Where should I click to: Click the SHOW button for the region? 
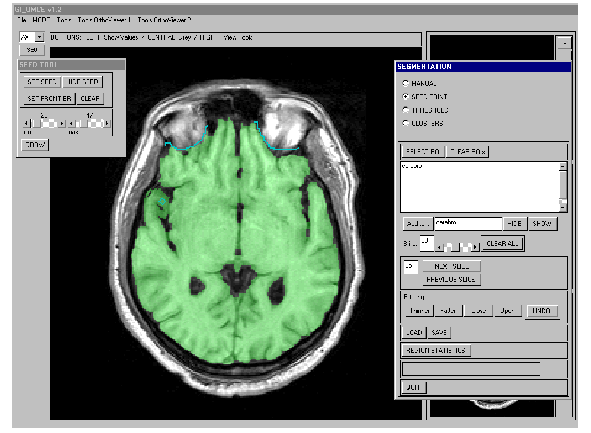point(542,223)
